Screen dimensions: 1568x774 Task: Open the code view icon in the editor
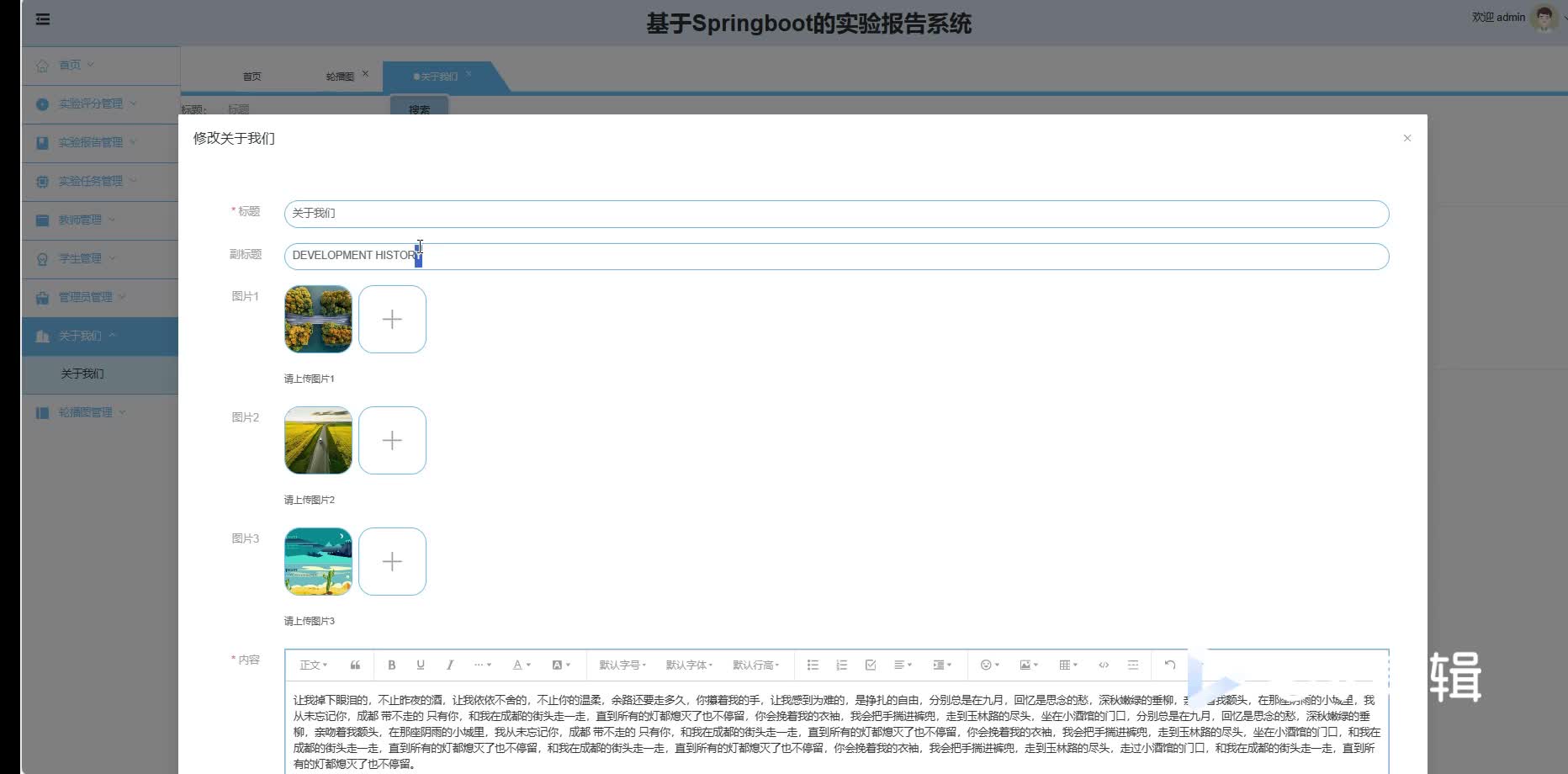point(1103,665)
